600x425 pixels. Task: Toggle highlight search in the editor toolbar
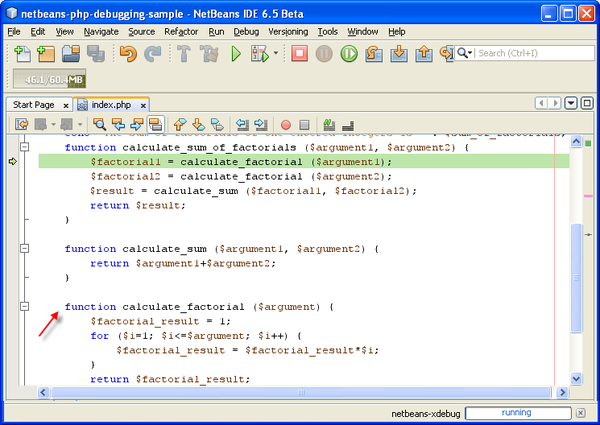click(156, 125)
